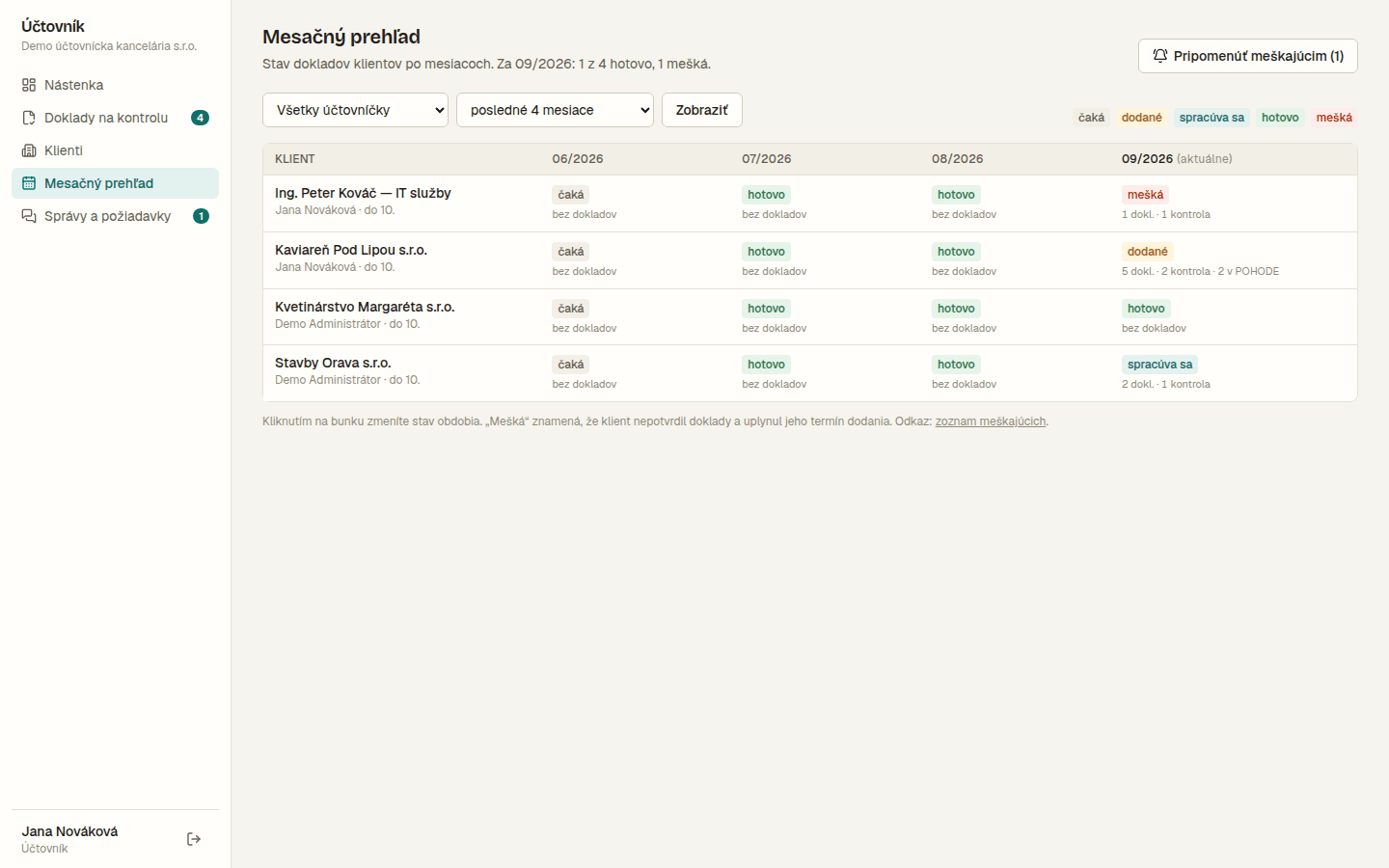This screenshot has width=1389, height=868.
Task: Change the spracúva sa status for Stavby Orava
Action: (1159, 365)
